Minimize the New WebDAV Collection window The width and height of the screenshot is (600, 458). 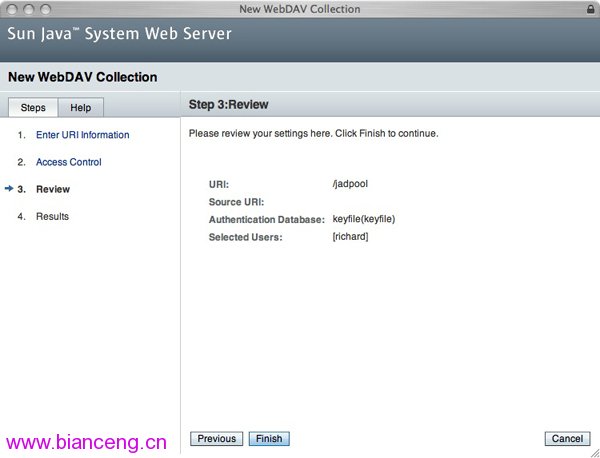click(29, 9)
